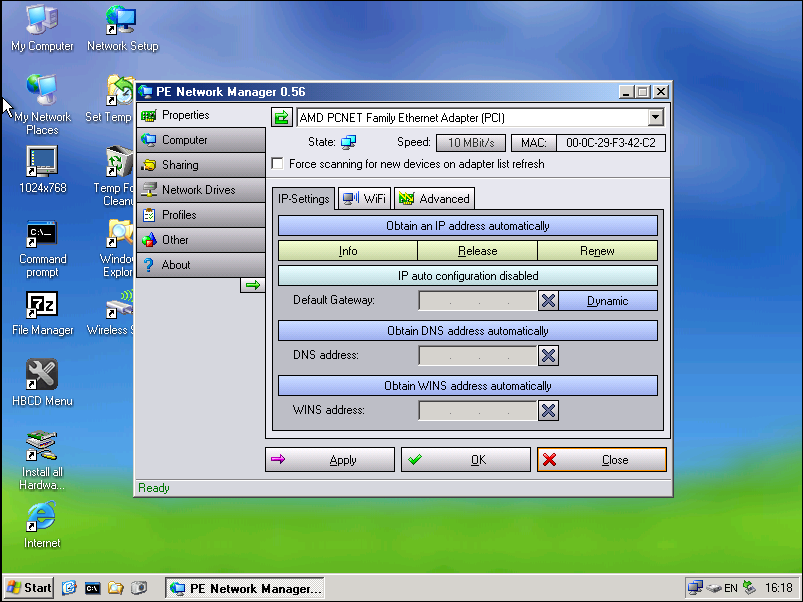
Task: Launch command prompt from quick launch bar
Action: pos(92,588)
